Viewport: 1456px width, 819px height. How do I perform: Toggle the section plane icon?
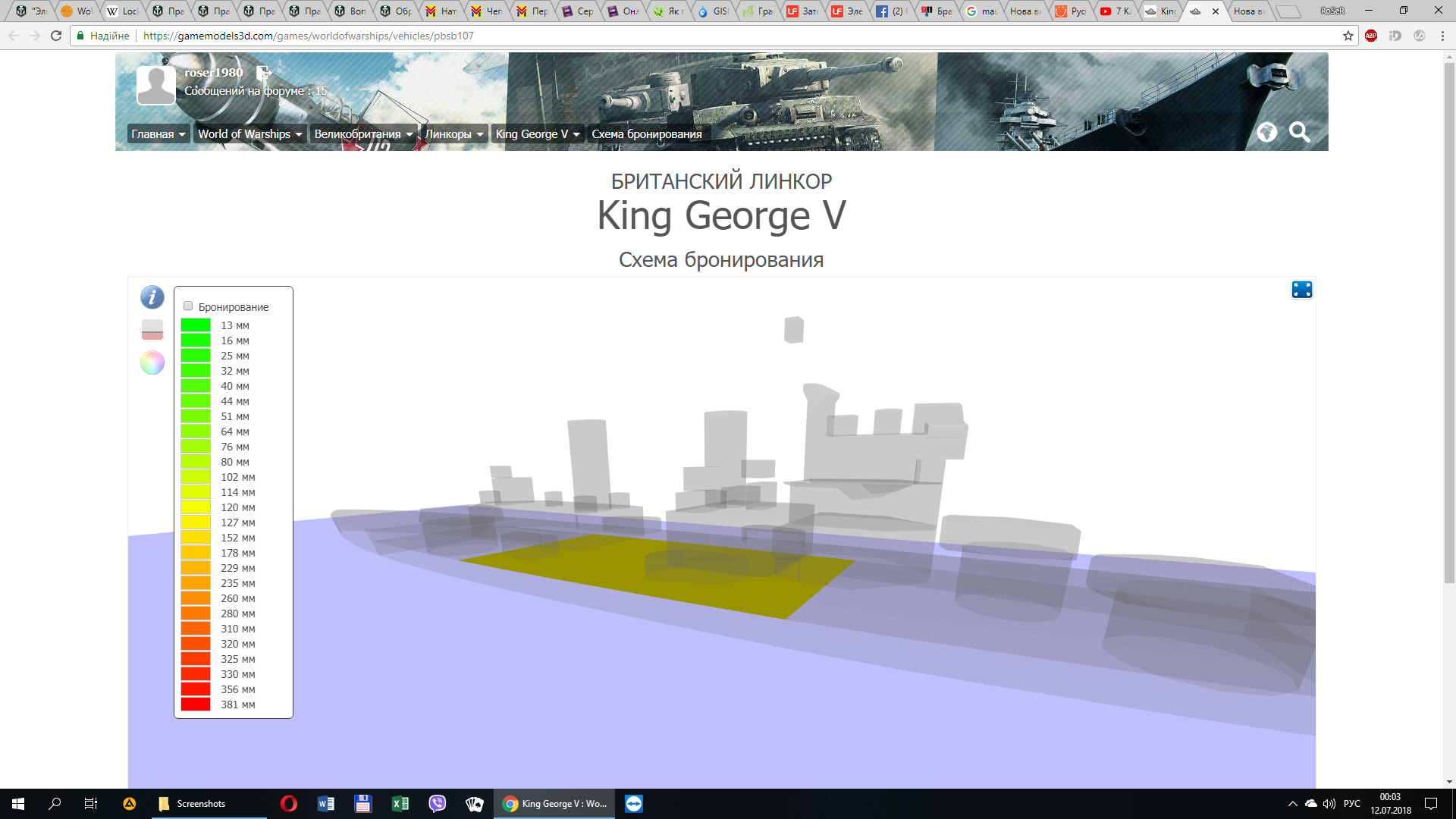pyautogui.click(x=152, y=330)
